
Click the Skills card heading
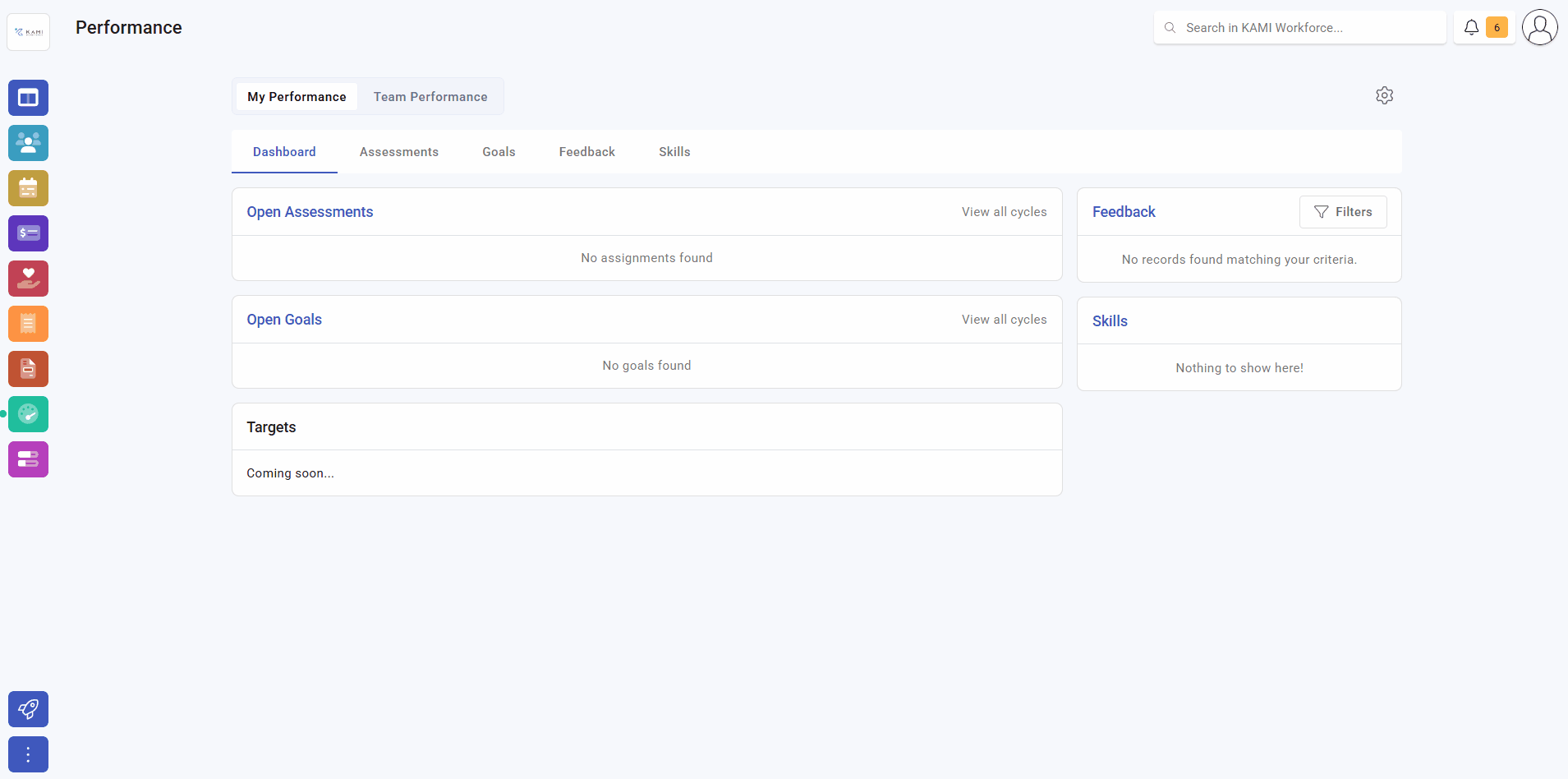click(x=1110, y=321)
